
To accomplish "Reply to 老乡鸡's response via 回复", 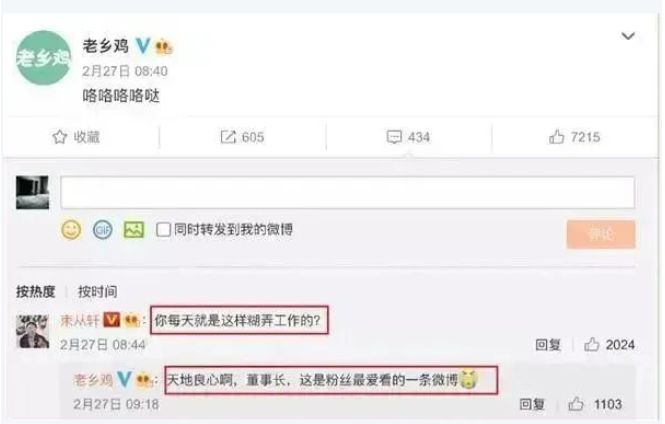I will [x=532, y=404].
